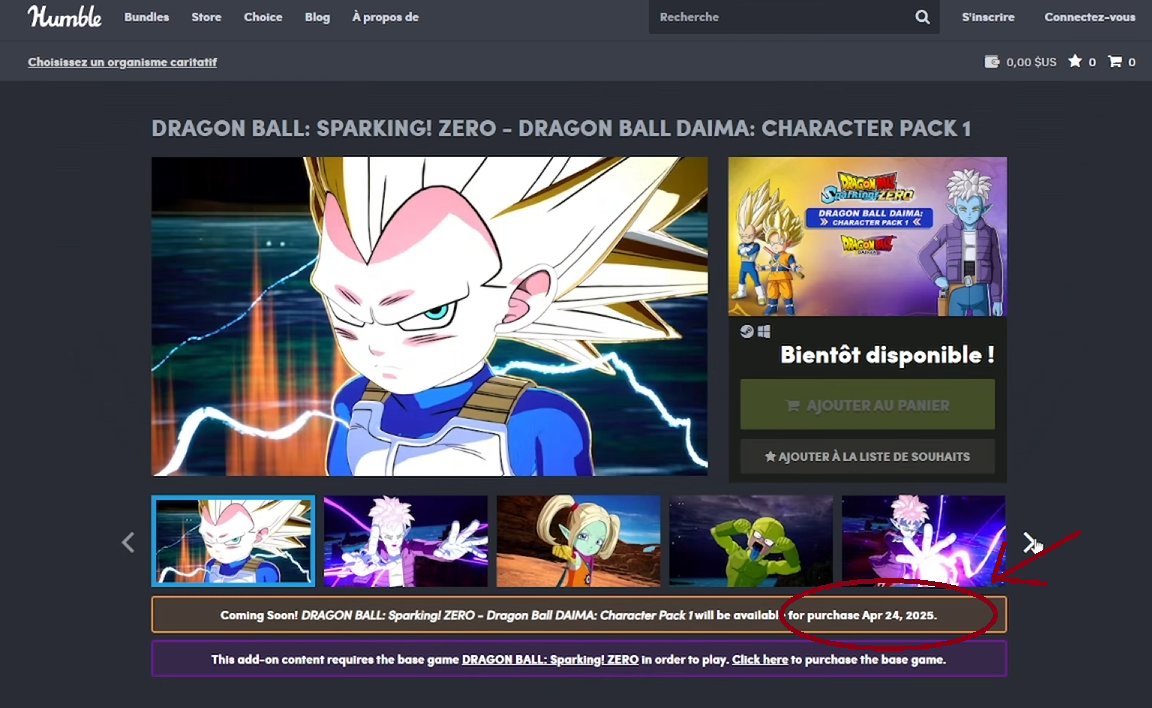Click the main Vegeta screenshot image

(430, 316)
